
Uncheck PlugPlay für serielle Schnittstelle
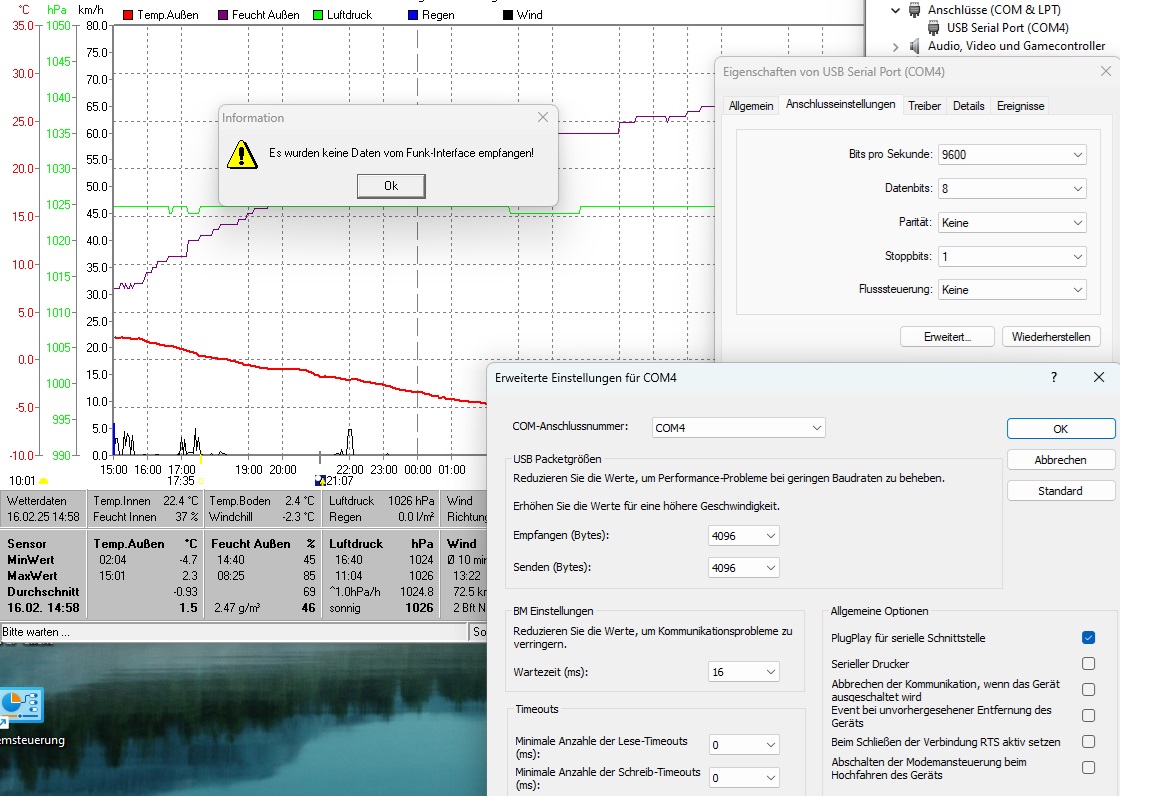point(1088,637)
